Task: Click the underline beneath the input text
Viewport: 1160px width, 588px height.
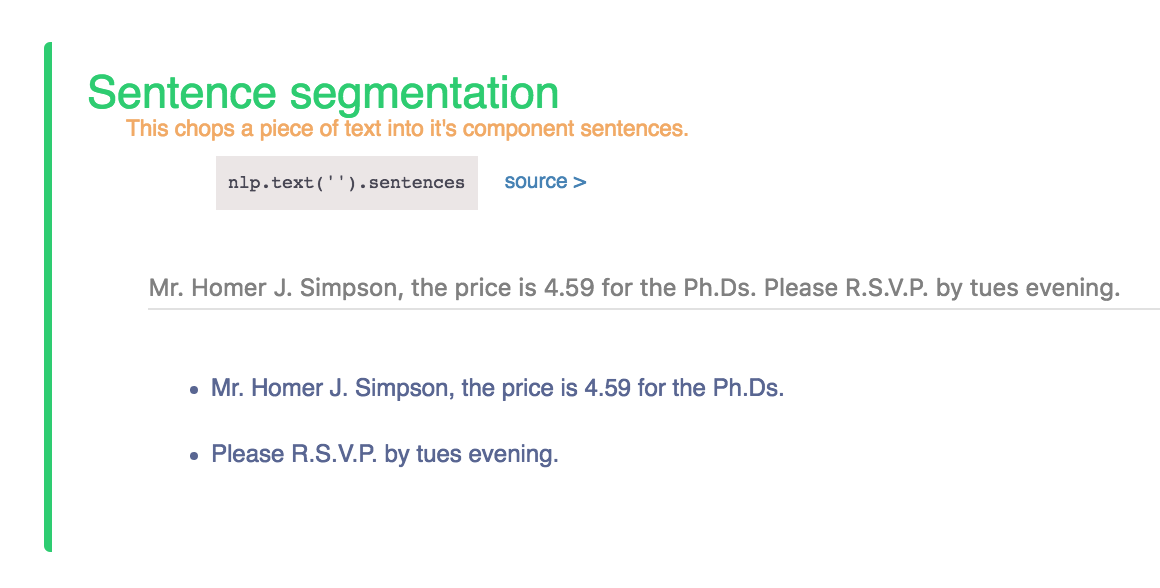Action: (654, 308)
